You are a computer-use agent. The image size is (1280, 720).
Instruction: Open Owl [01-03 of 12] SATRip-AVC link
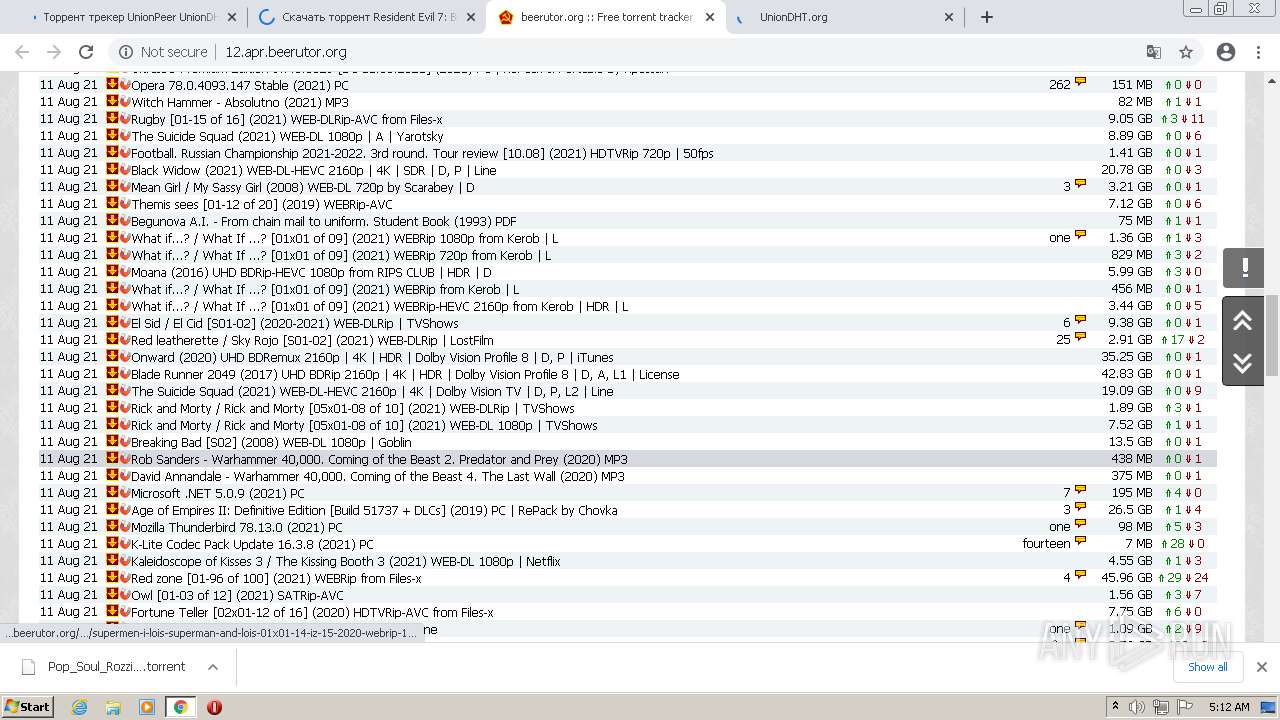(x=237, y=595)
